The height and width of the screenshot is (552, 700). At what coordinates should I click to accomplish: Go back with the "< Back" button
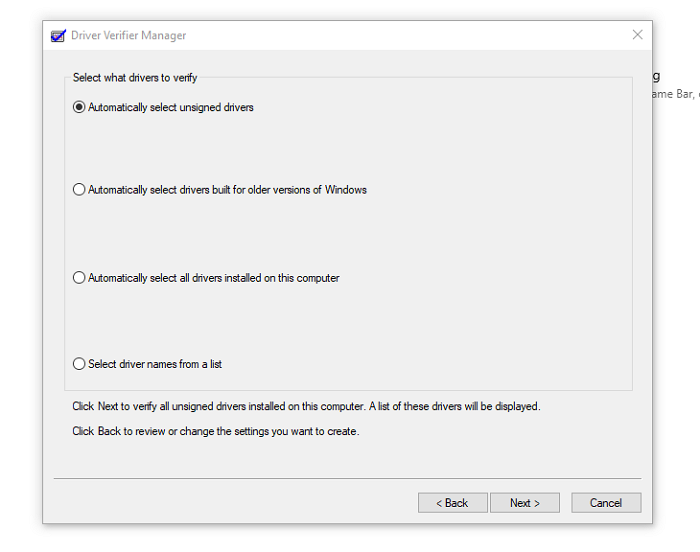pyautogui.click(x=453, y=503)
